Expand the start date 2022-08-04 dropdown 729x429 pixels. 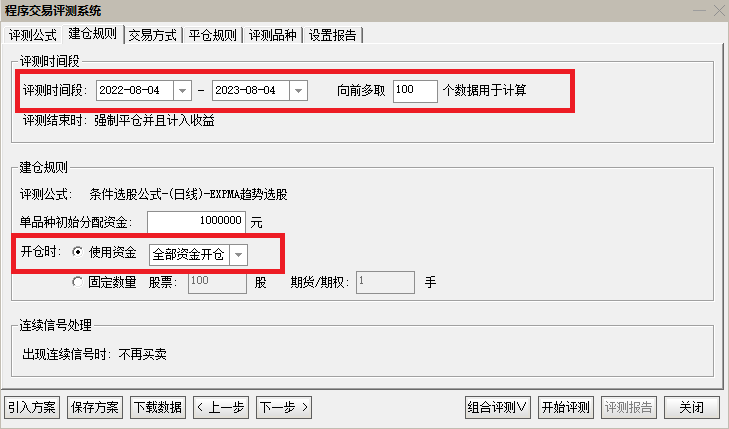pos(182,91)
